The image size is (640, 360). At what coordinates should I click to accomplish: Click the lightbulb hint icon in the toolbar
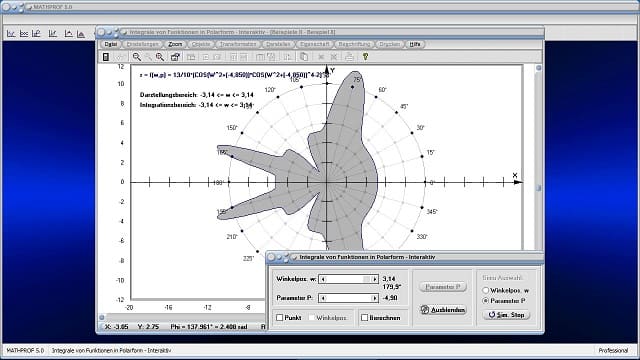point(365,57)
